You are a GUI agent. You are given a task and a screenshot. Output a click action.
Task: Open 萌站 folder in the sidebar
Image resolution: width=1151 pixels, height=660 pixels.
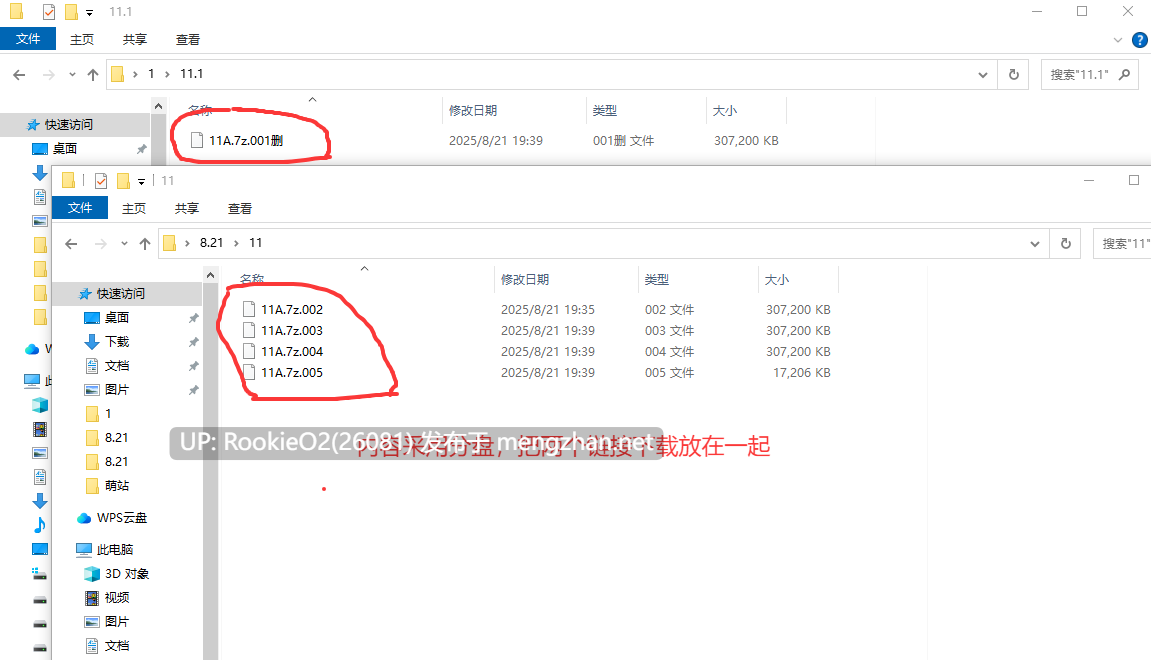pyautogui.click(x=117, y=485)
